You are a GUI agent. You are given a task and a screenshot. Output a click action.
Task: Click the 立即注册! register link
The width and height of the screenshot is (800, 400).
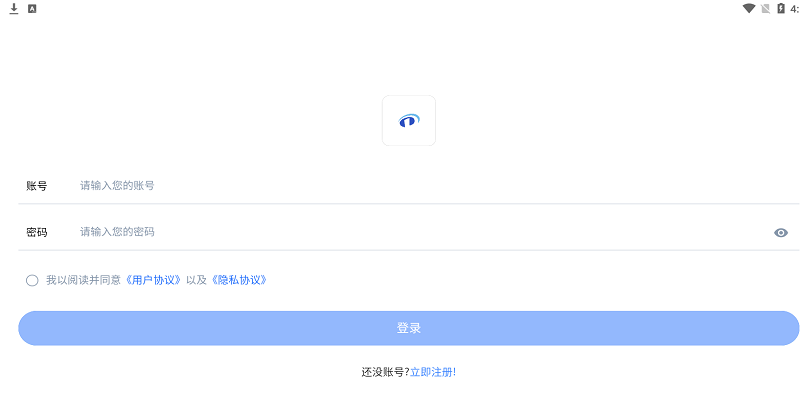coord(433,371)
